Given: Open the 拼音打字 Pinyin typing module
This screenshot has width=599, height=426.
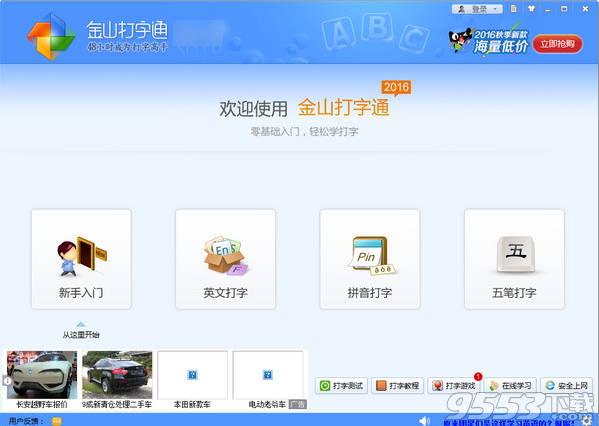Looking at the screenshot, I should [x=370, y=259].
